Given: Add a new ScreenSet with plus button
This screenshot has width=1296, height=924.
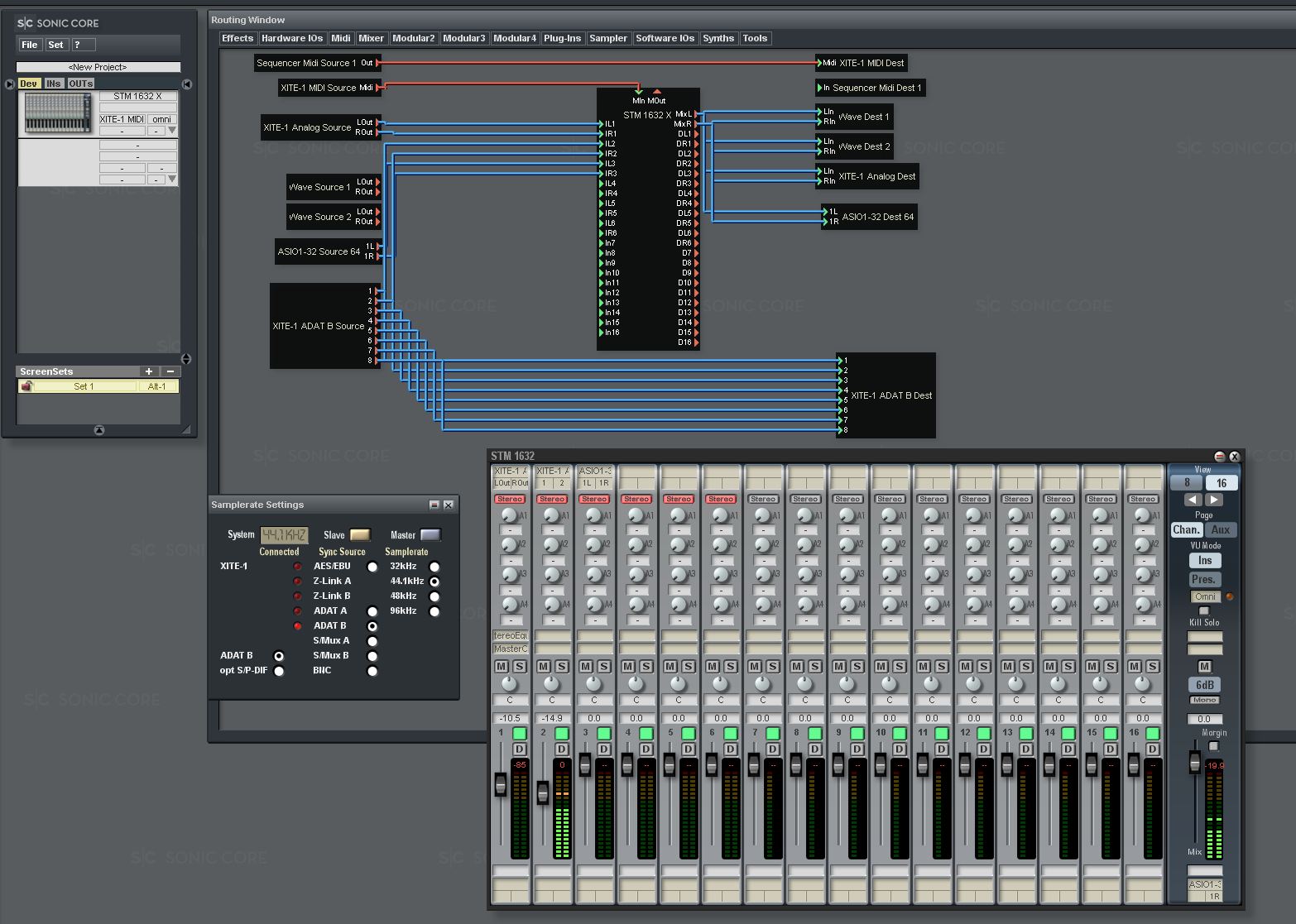Looking at the screenshot, I should tap(149, 371).
